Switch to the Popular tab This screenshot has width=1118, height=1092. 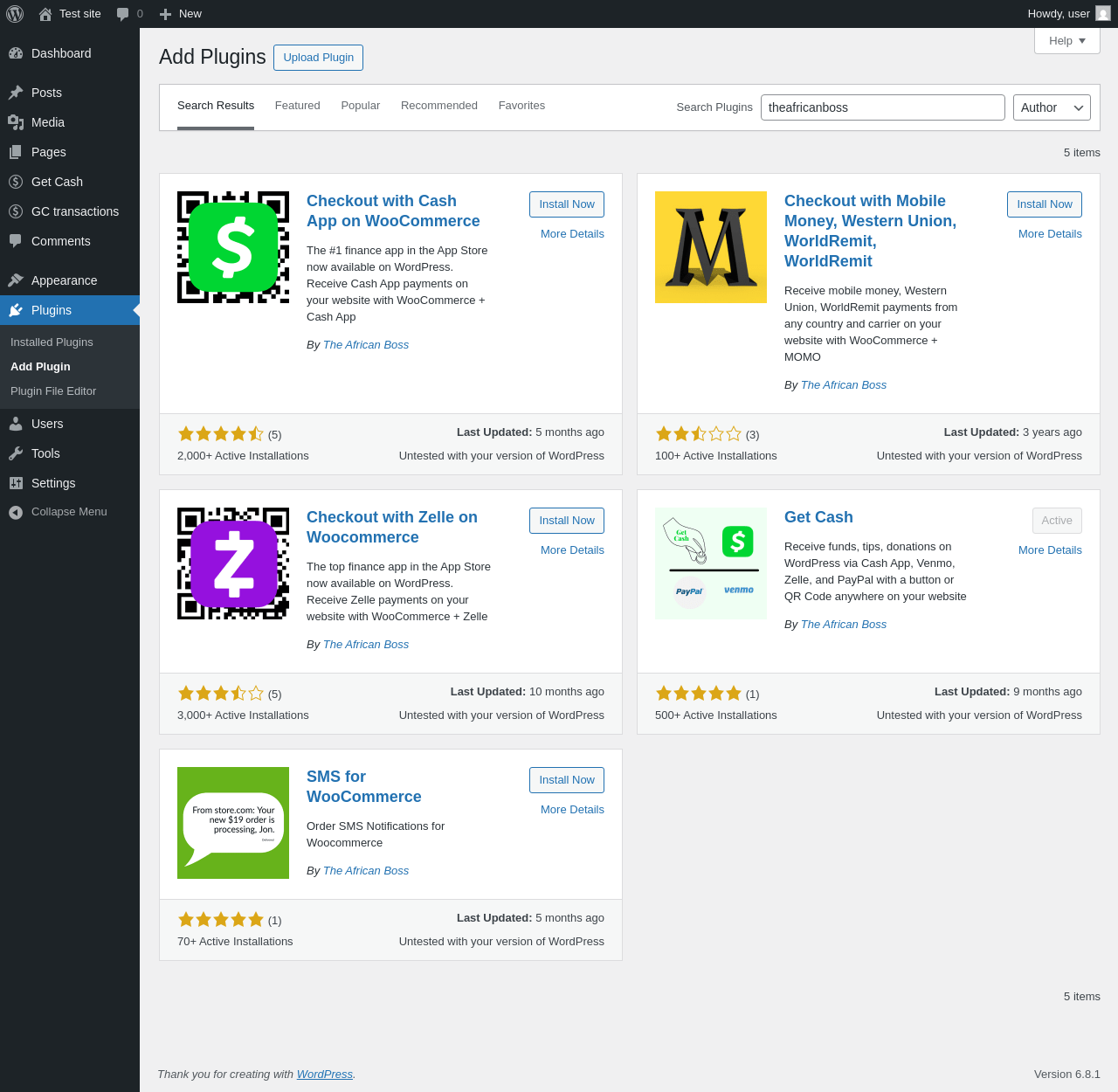tap(361, 106)
